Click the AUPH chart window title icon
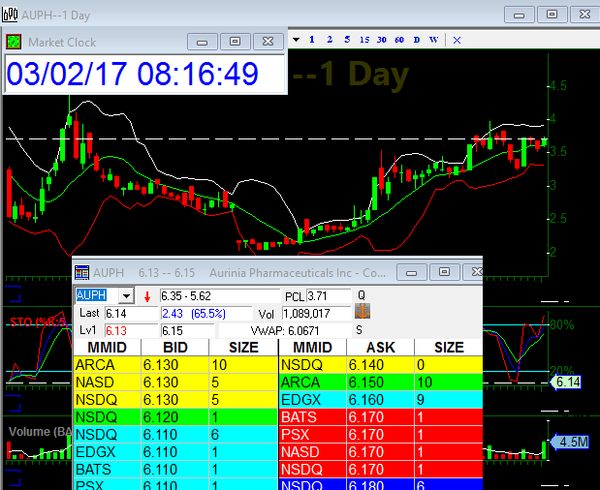Image resolution: width=600 pixels, height=490 pixels. pos(10,12)
